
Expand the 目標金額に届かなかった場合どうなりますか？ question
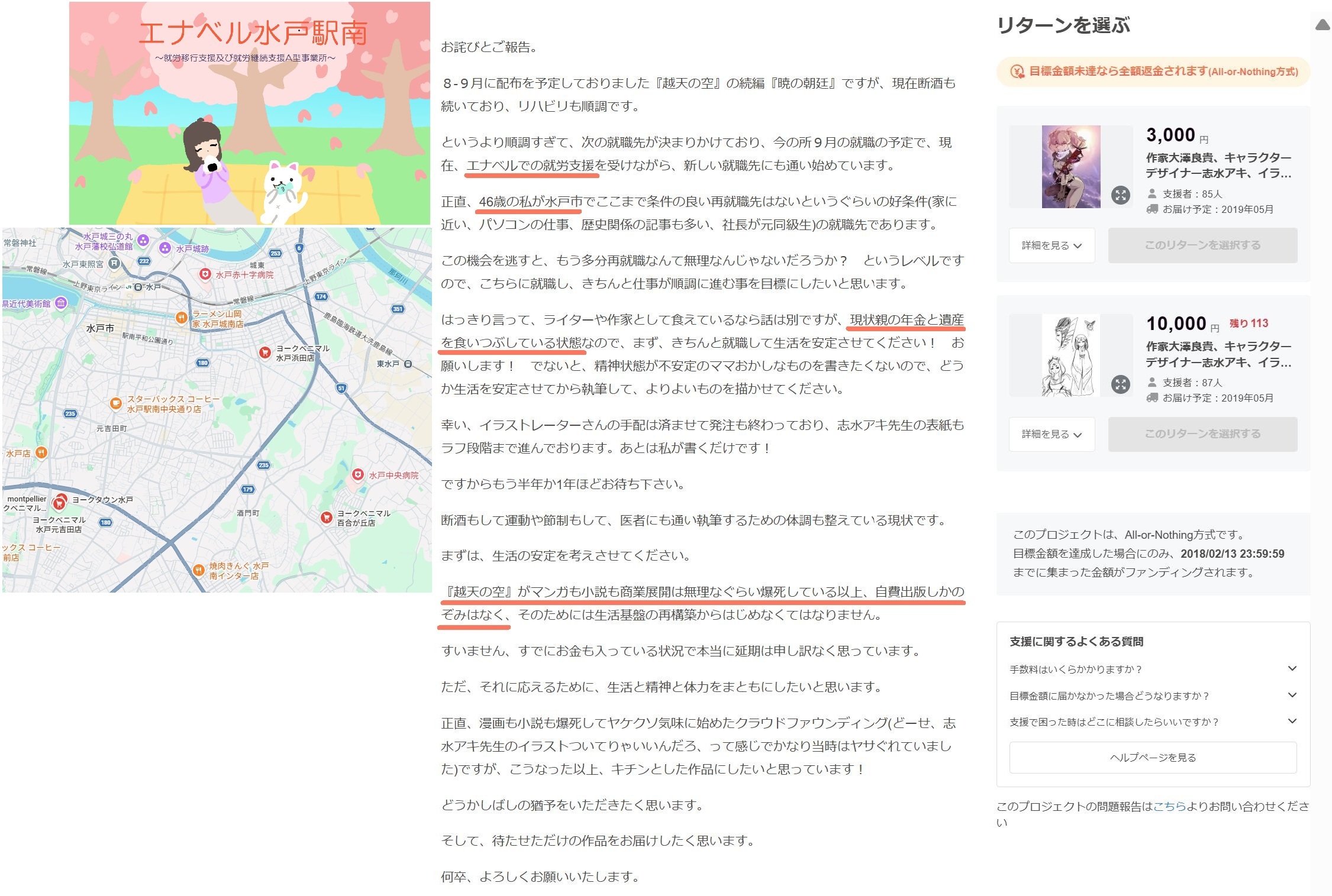(1153, 696)
